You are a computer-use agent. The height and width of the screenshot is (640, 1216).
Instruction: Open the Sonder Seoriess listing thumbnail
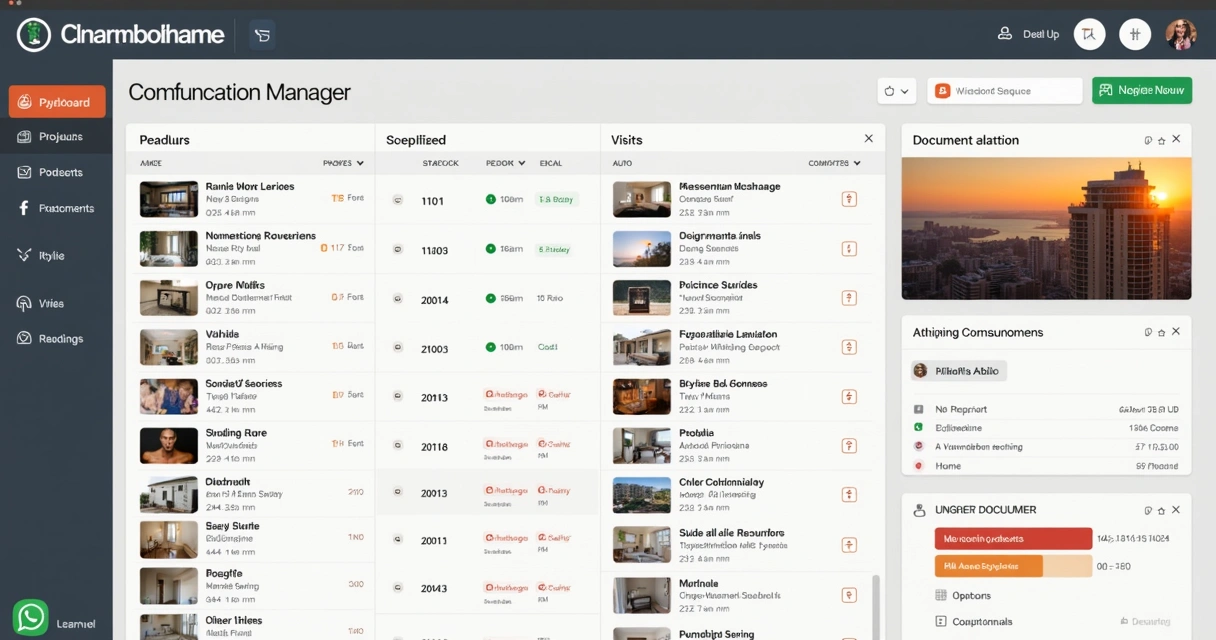point(169,397)
